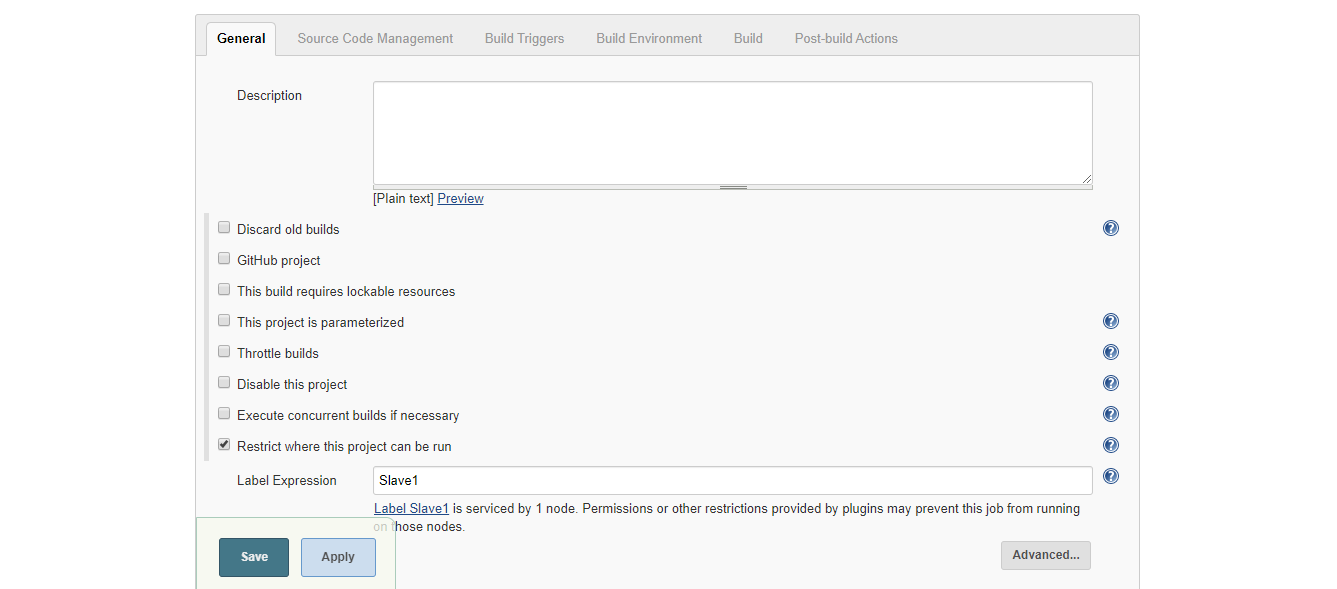Image resolution: width=1337 pixels, height=589 pixels.
Task: Enable This project is parameterized
Action: (x=224, y=321)
